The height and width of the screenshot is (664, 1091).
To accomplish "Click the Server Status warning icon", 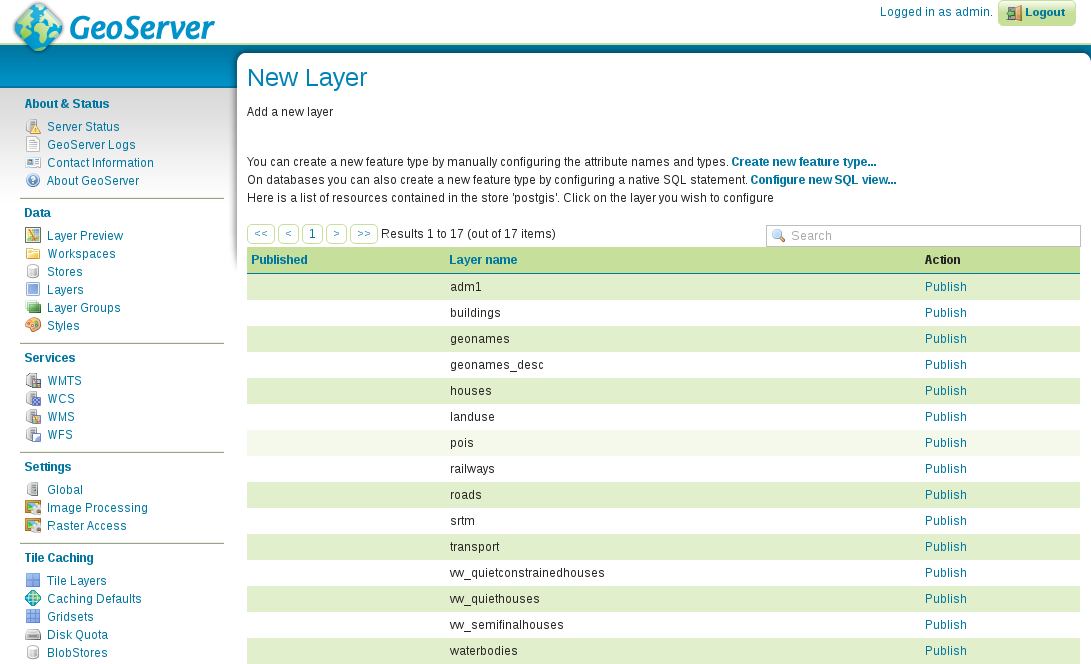I will coord(33,127).
